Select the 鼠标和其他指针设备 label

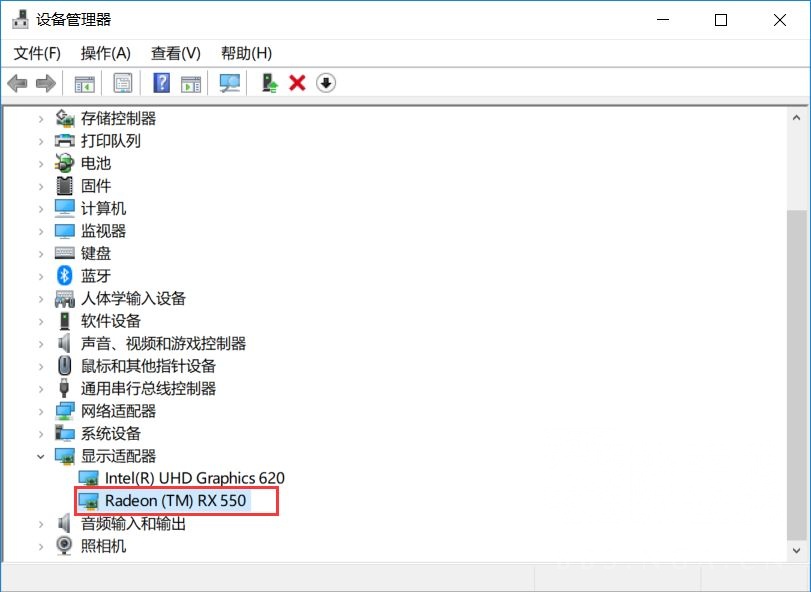point(148,366)
